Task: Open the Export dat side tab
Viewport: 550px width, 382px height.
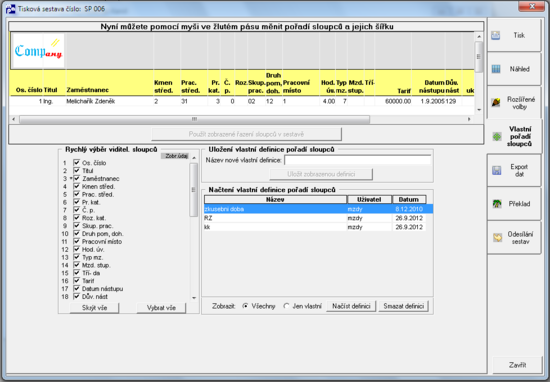Action: (x=514, y=170)
